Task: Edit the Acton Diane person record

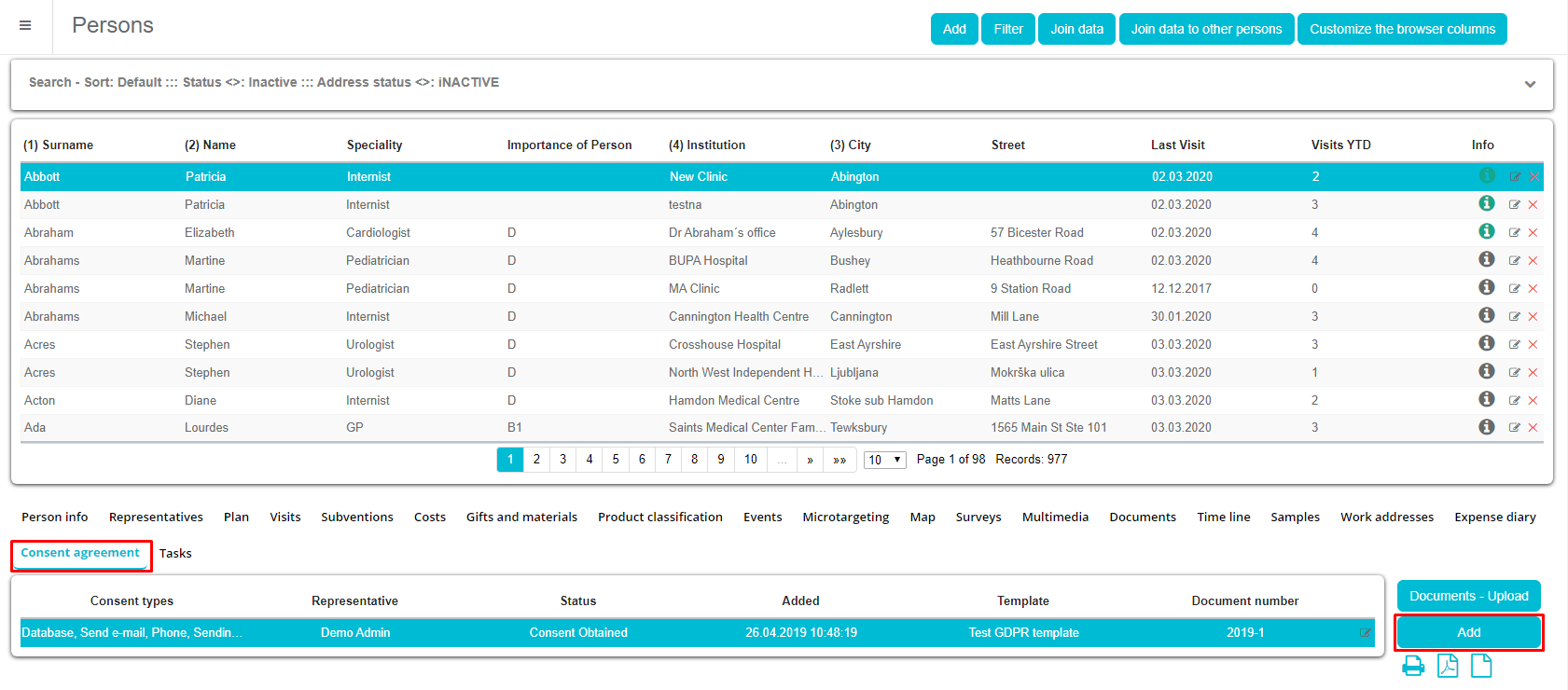Action: tap(1515, 400)
